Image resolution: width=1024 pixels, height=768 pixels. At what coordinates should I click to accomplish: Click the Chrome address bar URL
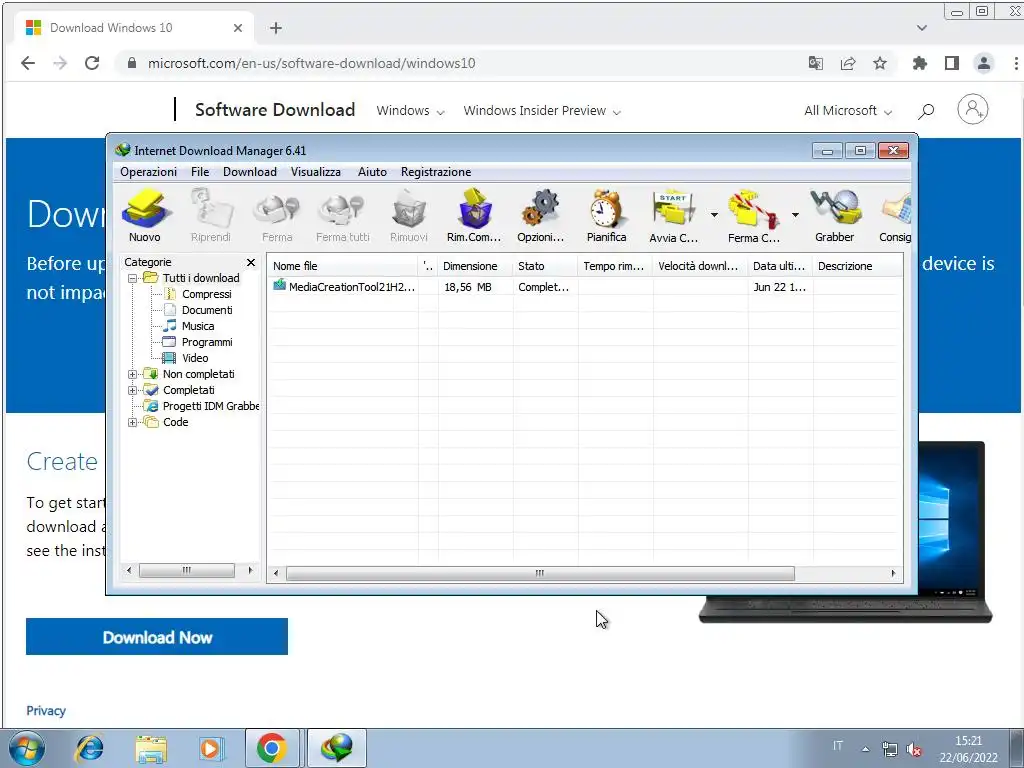312,63
